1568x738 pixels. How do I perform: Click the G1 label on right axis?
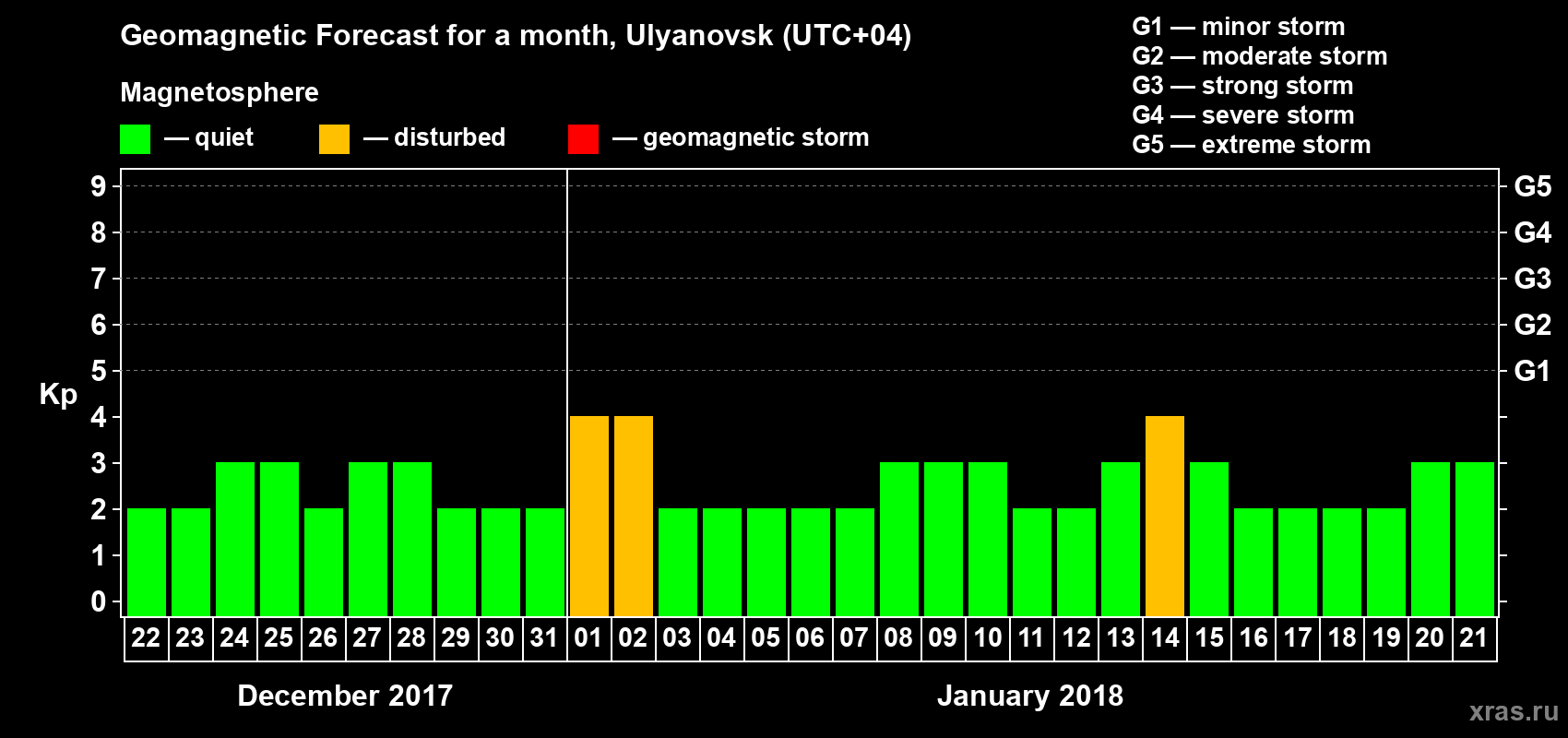tap(1533, 371)
